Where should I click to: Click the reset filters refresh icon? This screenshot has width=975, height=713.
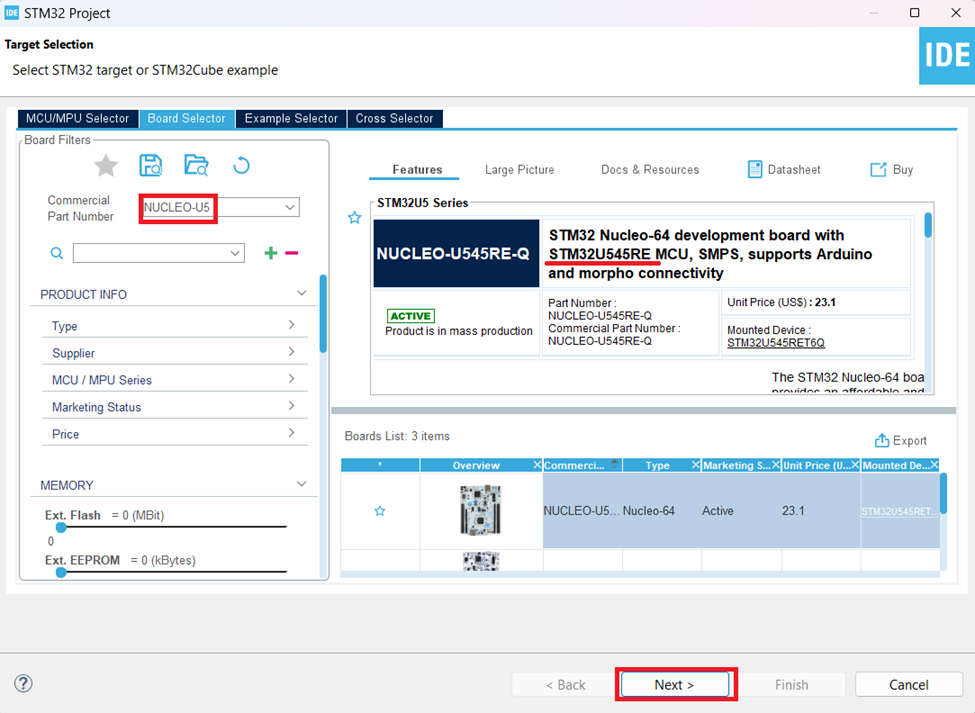click(241, 165)
